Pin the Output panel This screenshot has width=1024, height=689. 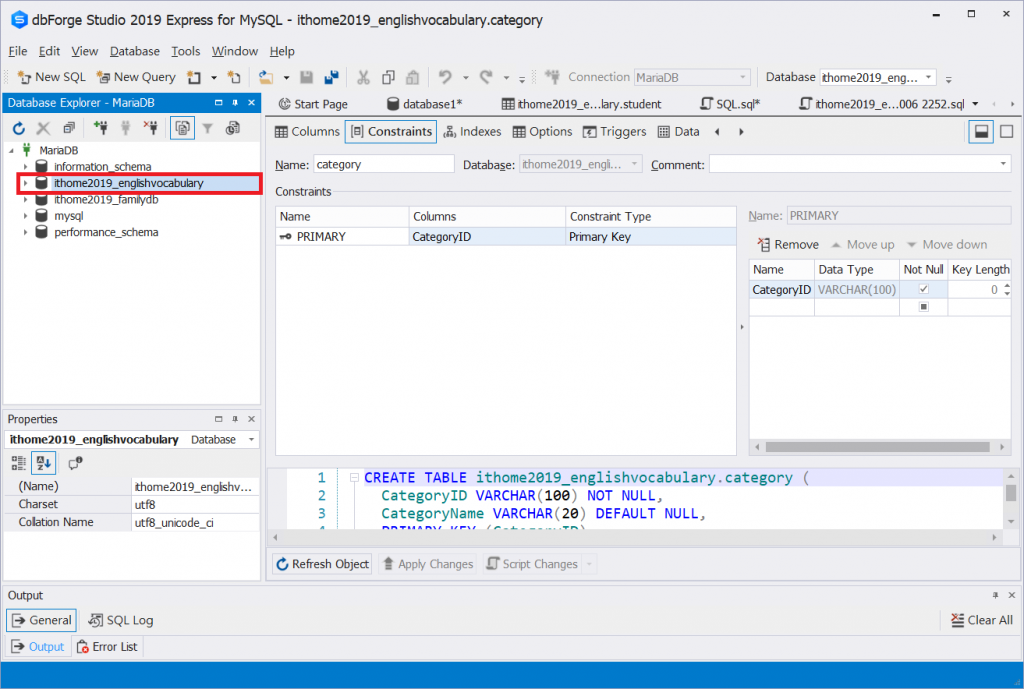(x=995, y=596)
